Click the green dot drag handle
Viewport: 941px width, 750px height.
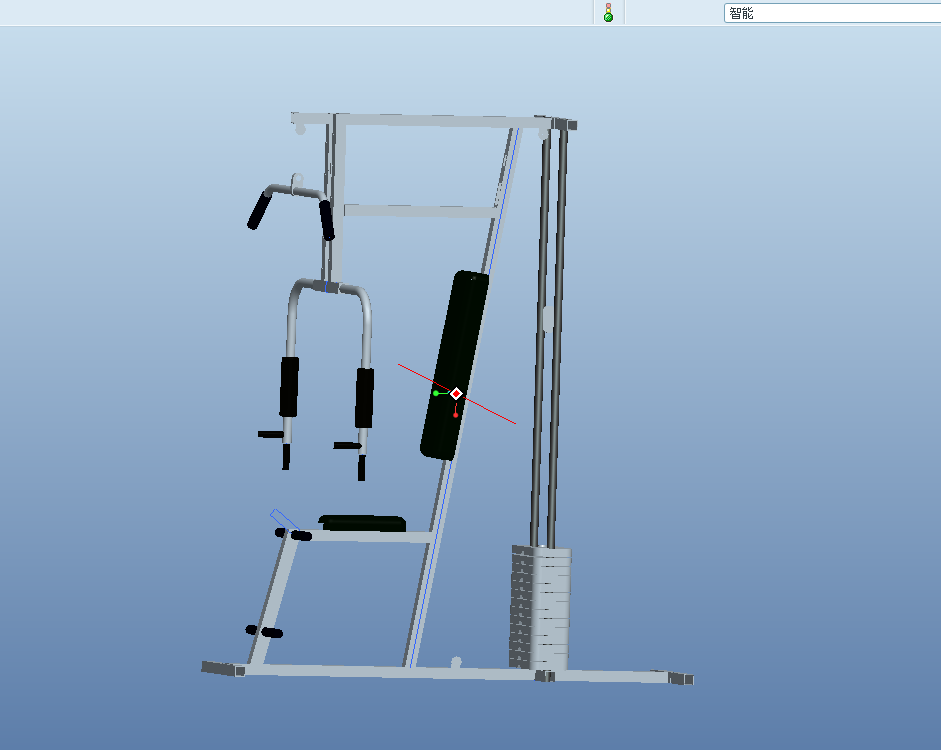coord(436,393)
